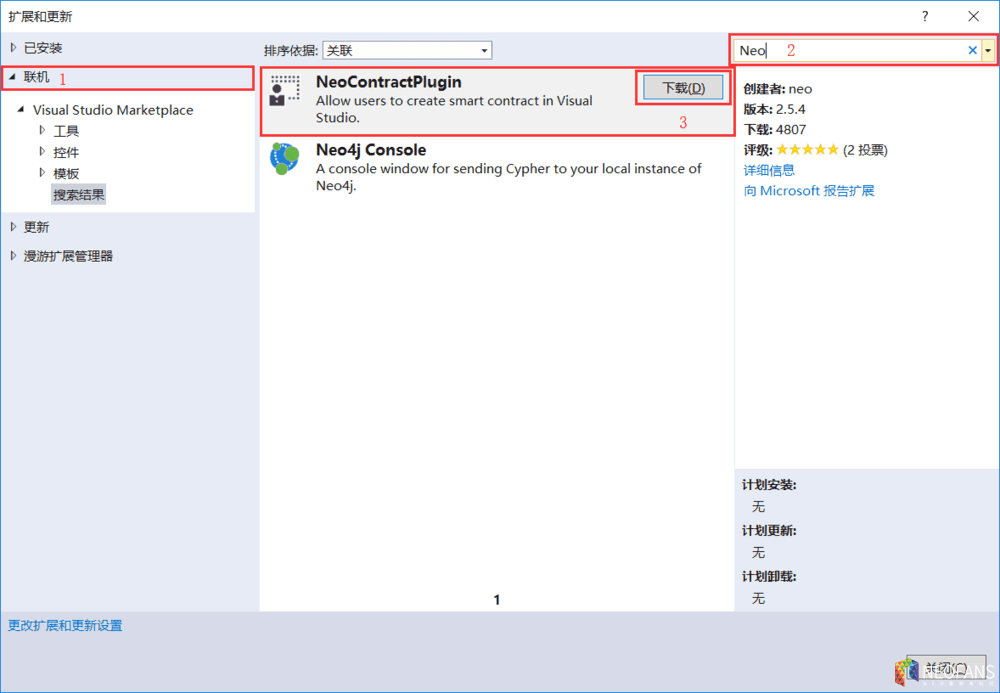Select the Neo4j Console result title
This screenshot has width=1000, height=693.
(371, 150)
